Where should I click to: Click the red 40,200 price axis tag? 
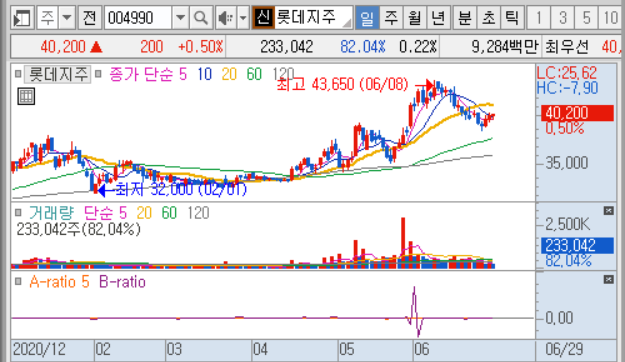coord(577,113)
